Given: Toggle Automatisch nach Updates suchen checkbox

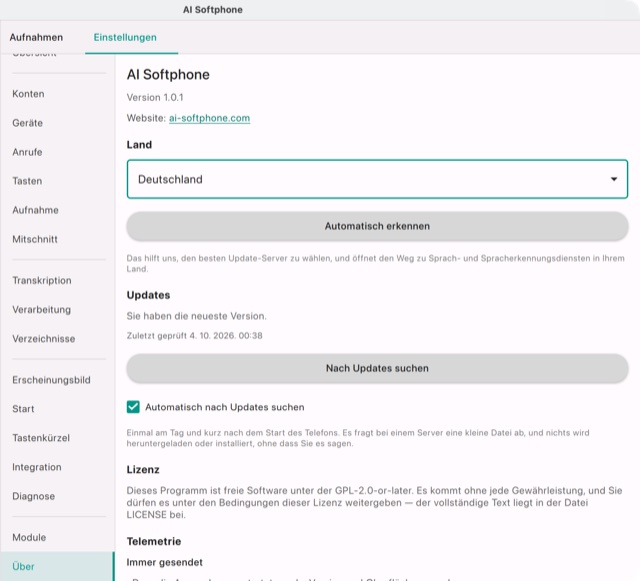Looking at the screenshot, I should click(133, 407).
